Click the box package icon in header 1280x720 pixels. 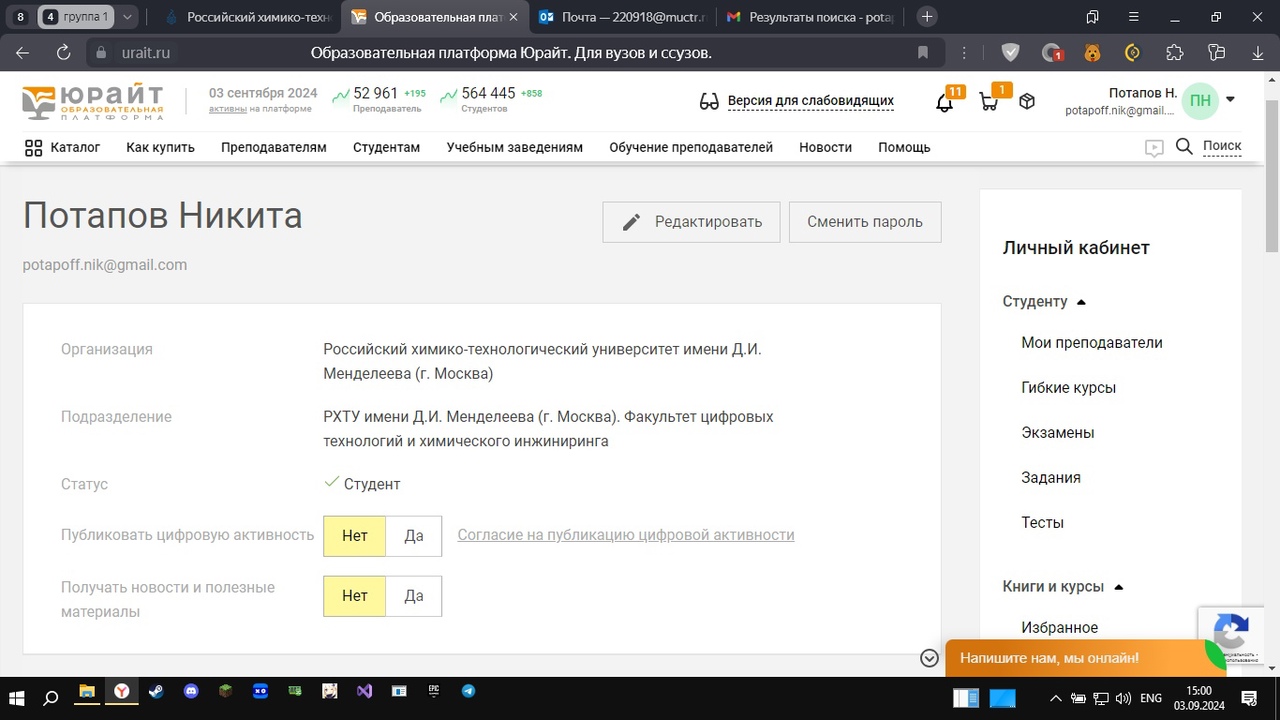click(1027, 101)
